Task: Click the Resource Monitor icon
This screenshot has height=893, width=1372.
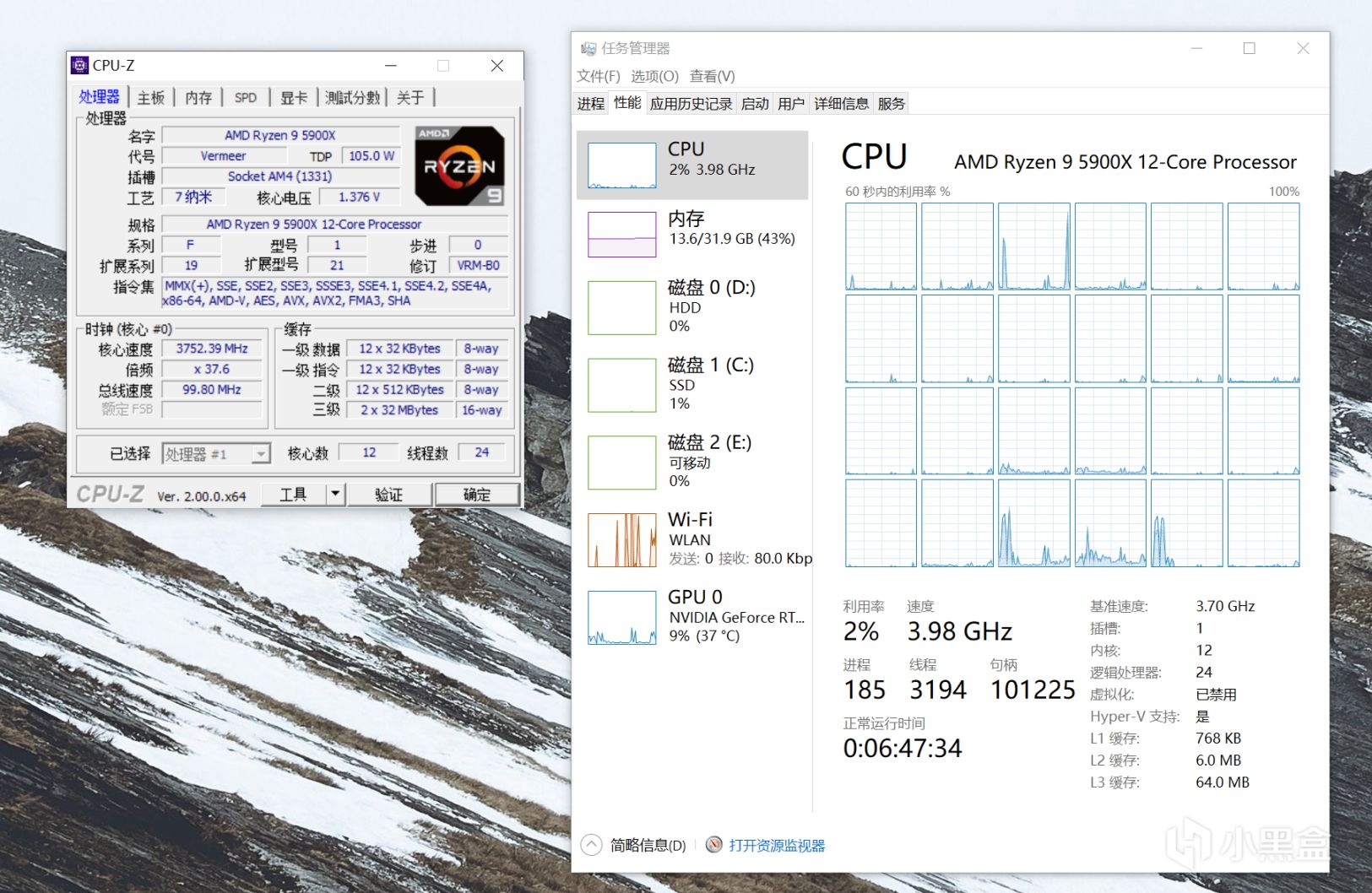Action: coord(714,845)
